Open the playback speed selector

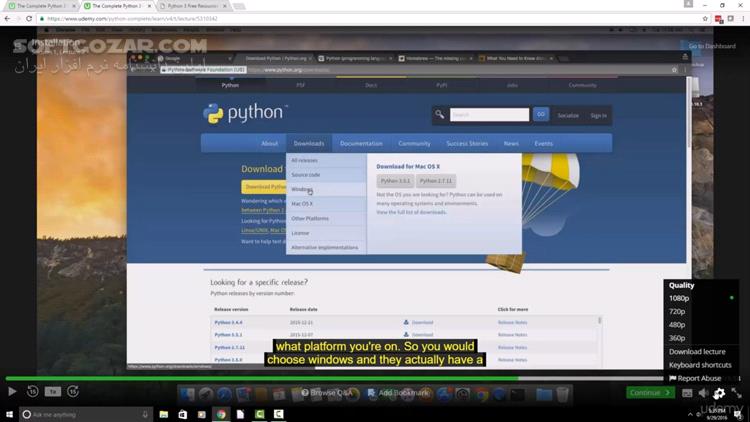coord(53,391)
